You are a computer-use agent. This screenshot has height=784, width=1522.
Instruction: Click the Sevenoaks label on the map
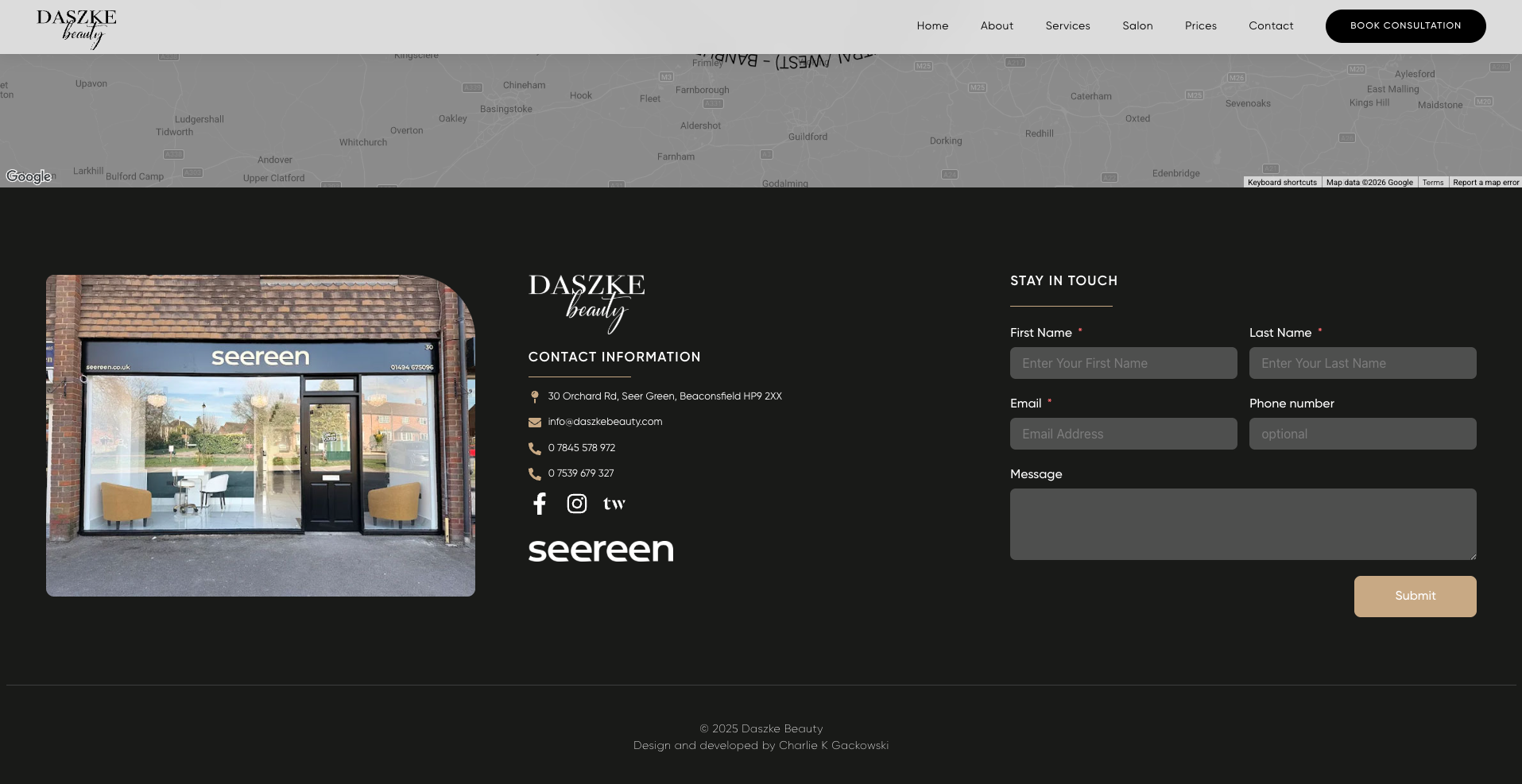point(1248,103)
